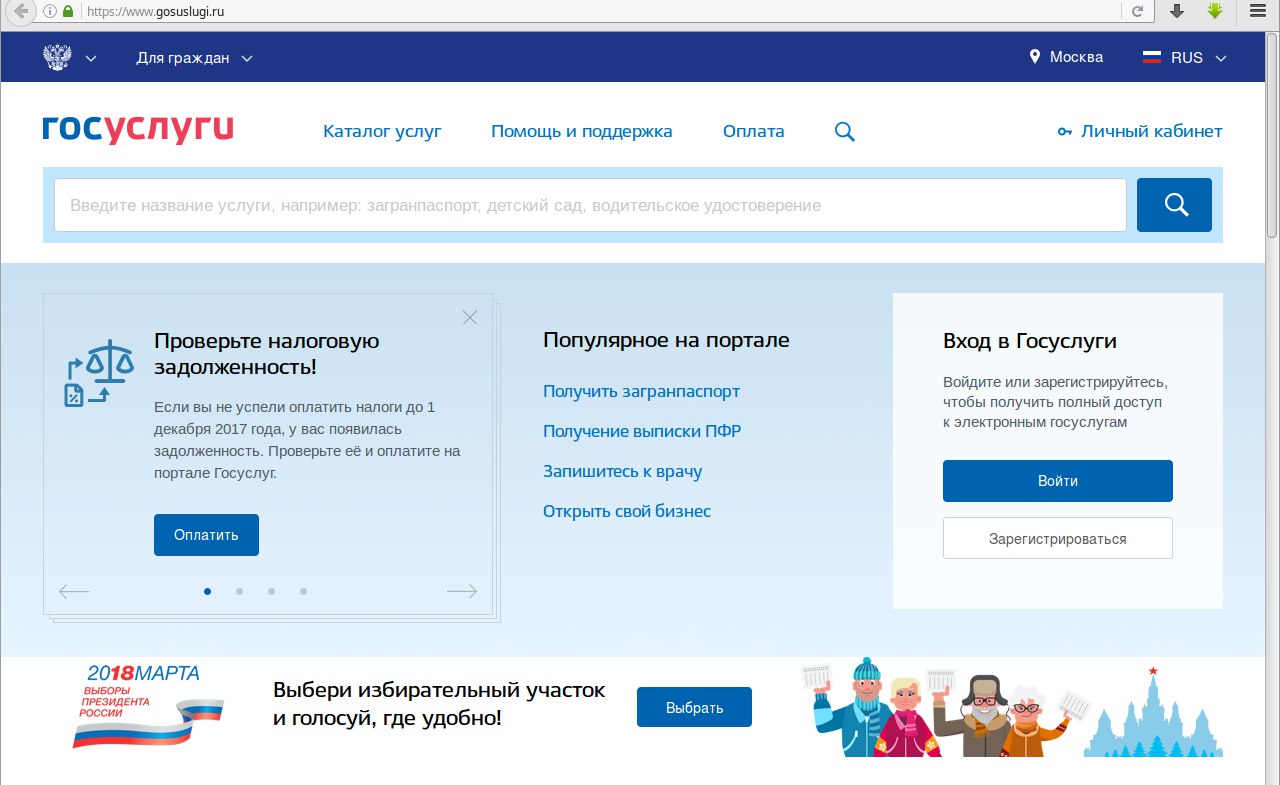Click the browser back arrow button
The height and width of the screenshot is (785, 1280).
(18, 11)
